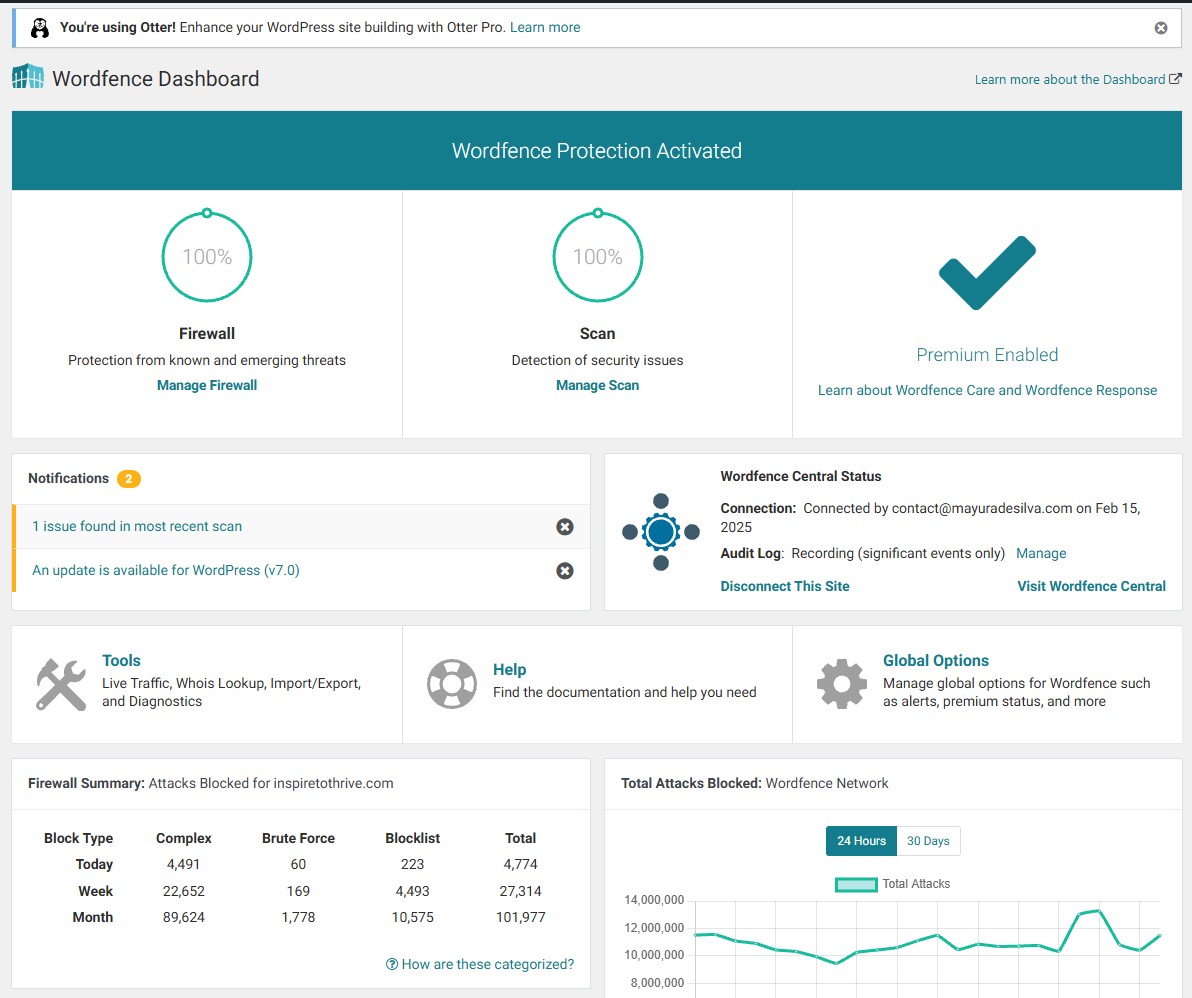The width and height of the screenshot is (1192, 998).
Task: Click the Blocklist column header
Action: coord(412,838)
